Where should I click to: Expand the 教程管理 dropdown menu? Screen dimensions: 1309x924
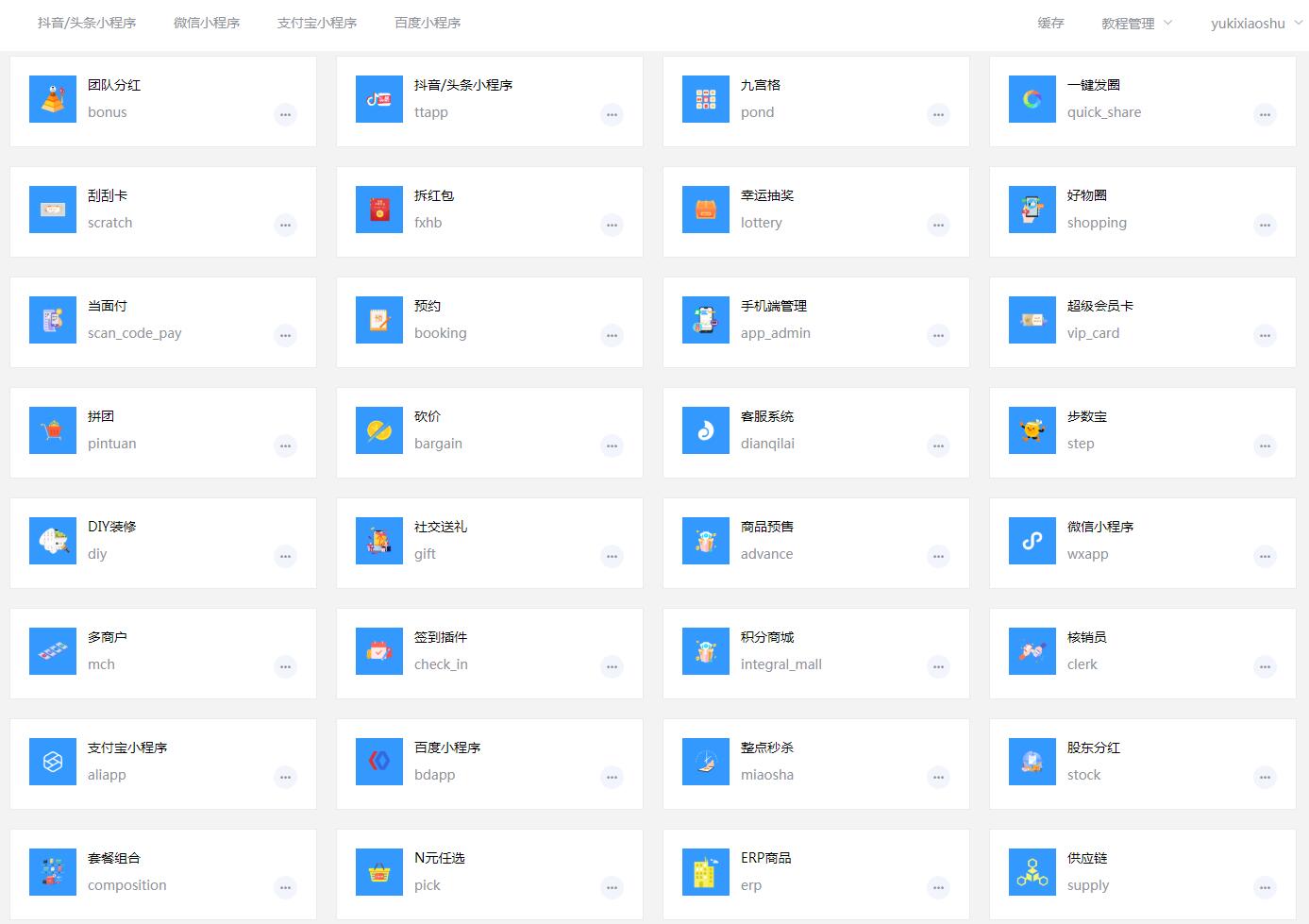tap(1136, 24)
